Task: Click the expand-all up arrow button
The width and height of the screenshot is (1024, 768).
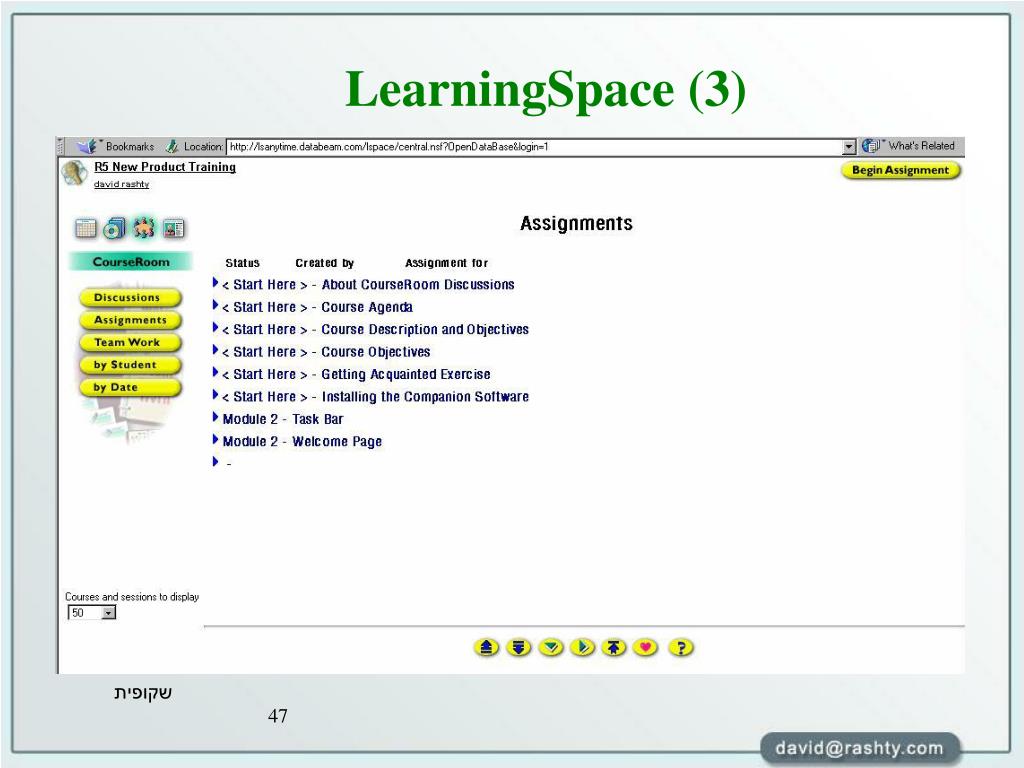Action: (486, 647)
